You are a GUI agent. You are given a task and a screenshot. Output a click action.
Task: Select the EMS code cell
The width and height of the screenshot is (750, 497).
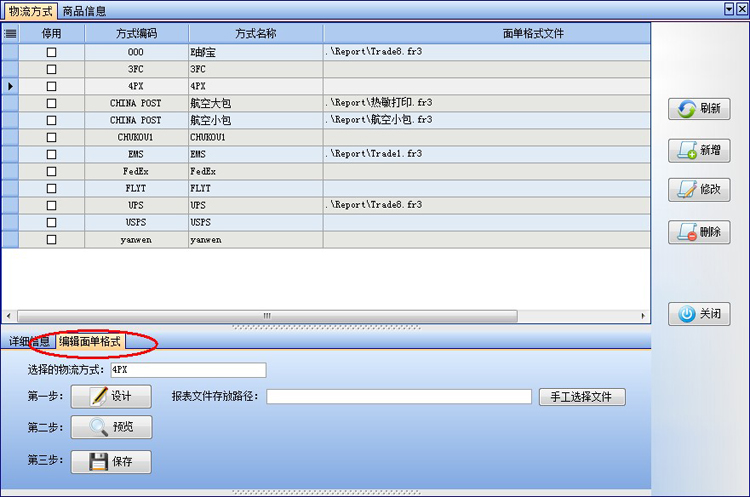[136, 155]
